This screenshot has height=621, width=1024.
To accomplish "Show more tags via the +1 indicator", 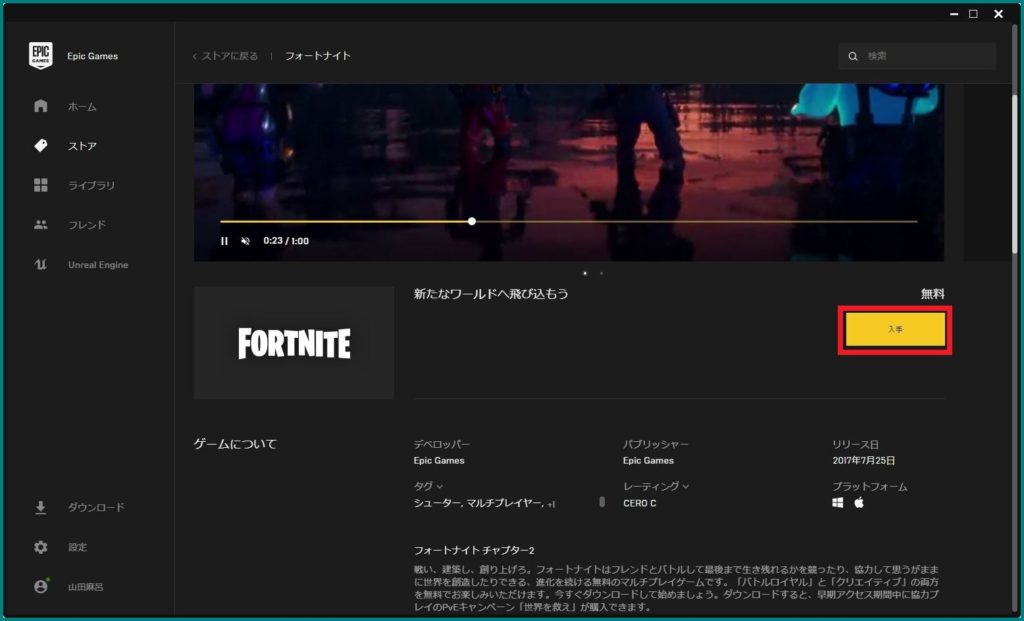I will (x=552, y=504).
